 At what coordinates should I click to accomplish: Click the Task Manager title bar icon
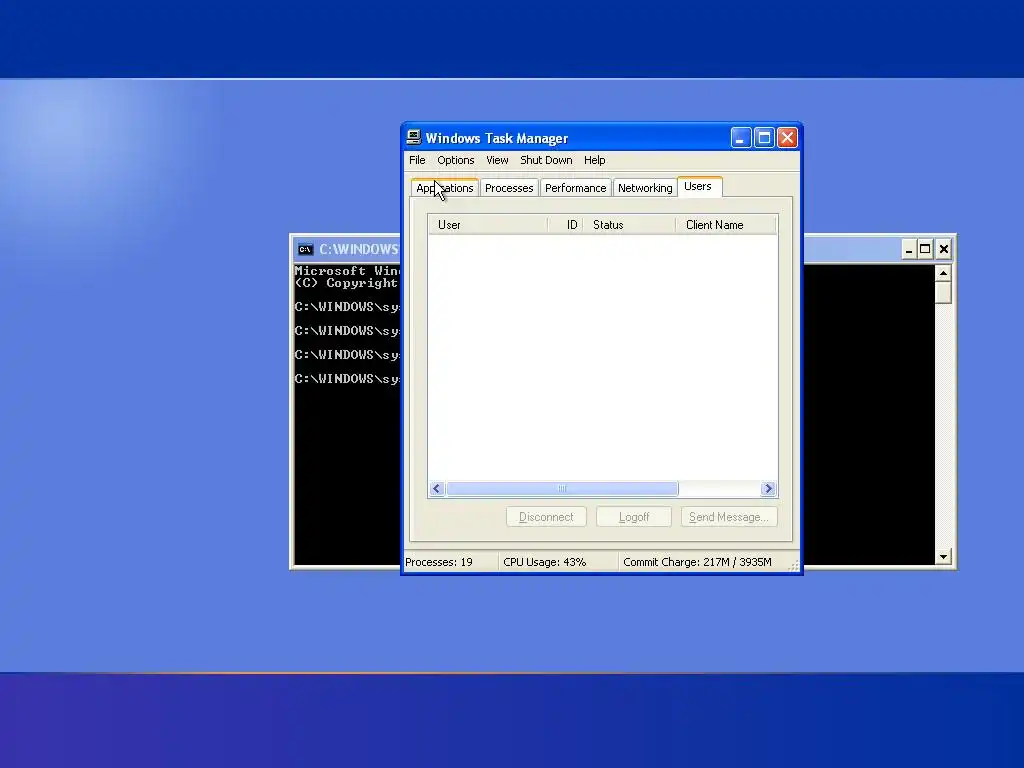[x=413, y=137]
